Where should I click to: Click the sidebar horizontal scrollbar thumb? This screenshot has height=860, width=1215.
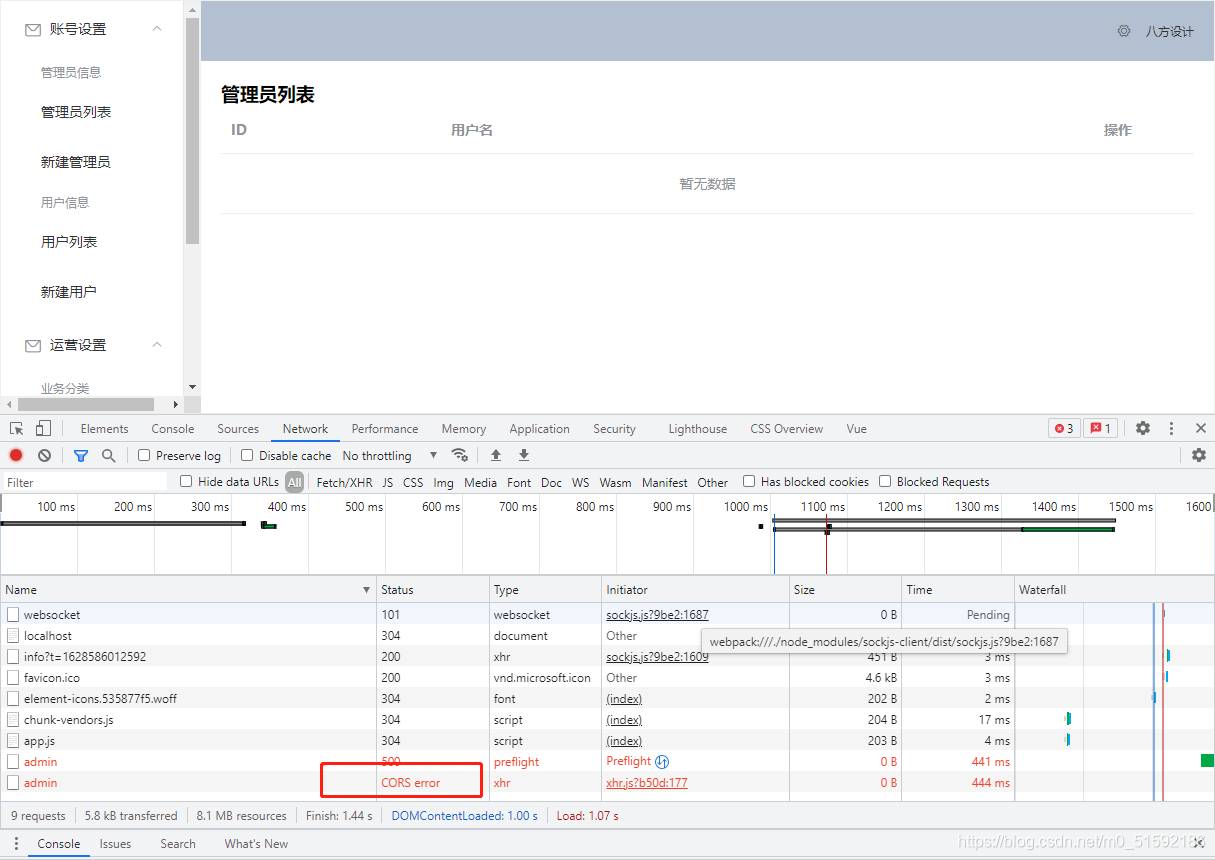85,405
